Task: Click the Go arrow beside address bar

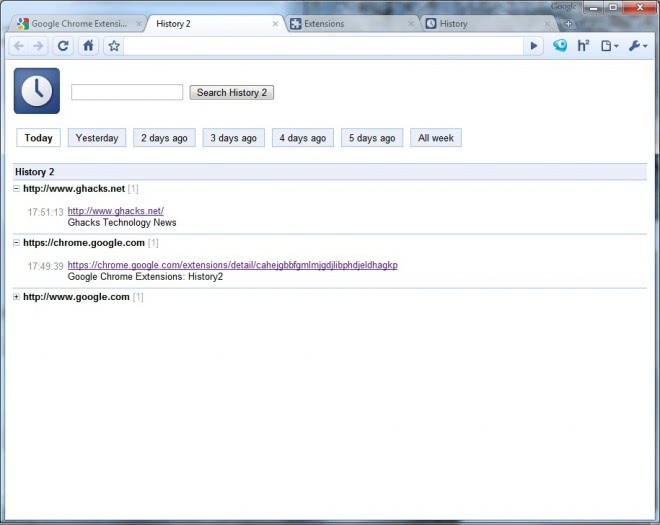Action: [534, 46]
